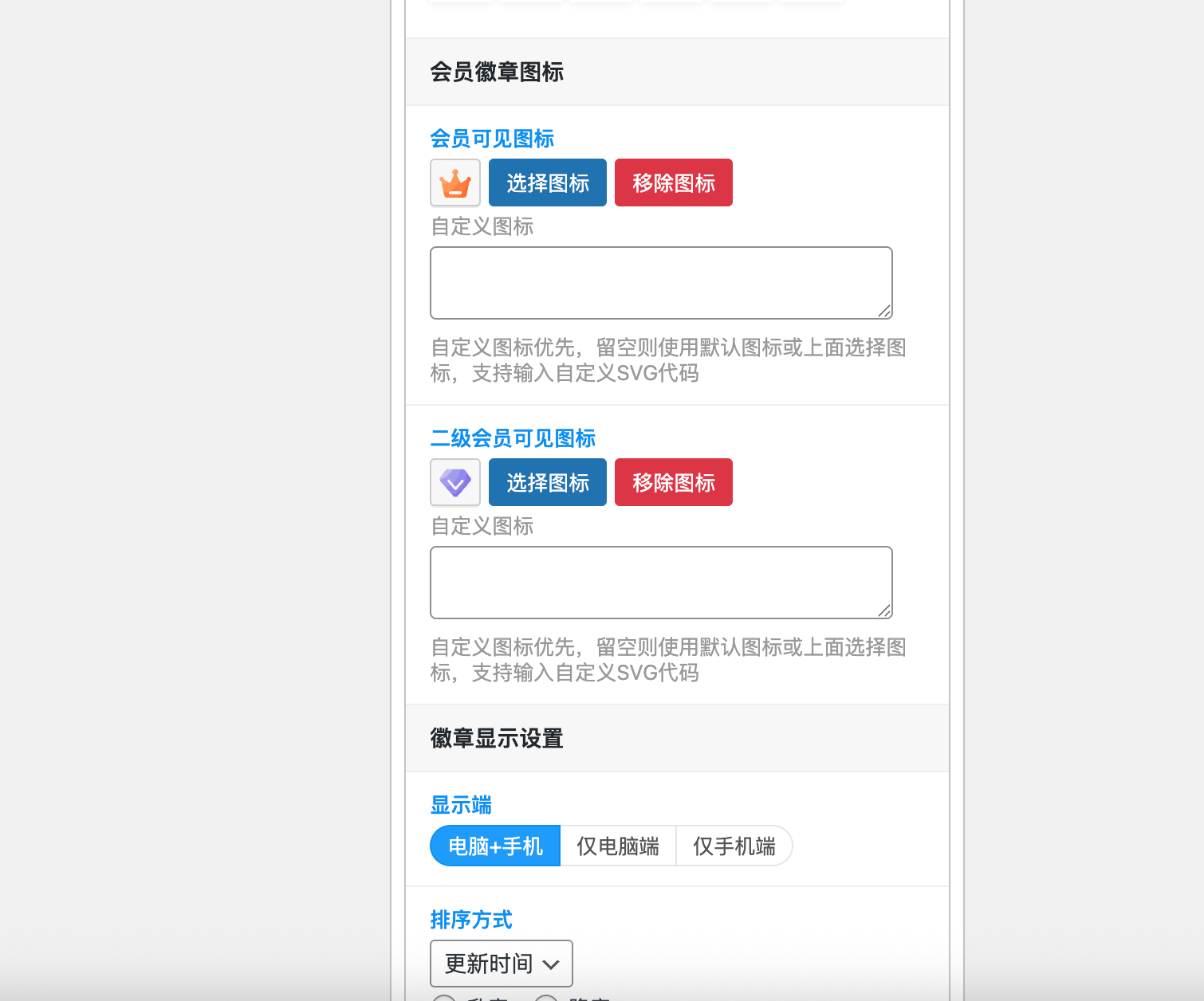The image size is (1204, 1001).
Task: Click 移除图标 next to the crown icon
Action: coord(673,183)
